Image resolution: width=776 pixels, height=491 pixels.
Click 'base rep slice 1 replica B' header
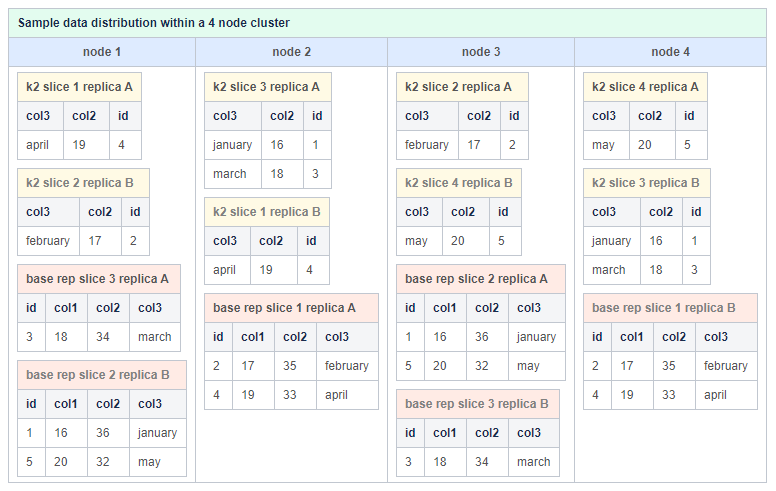(671, 308)
